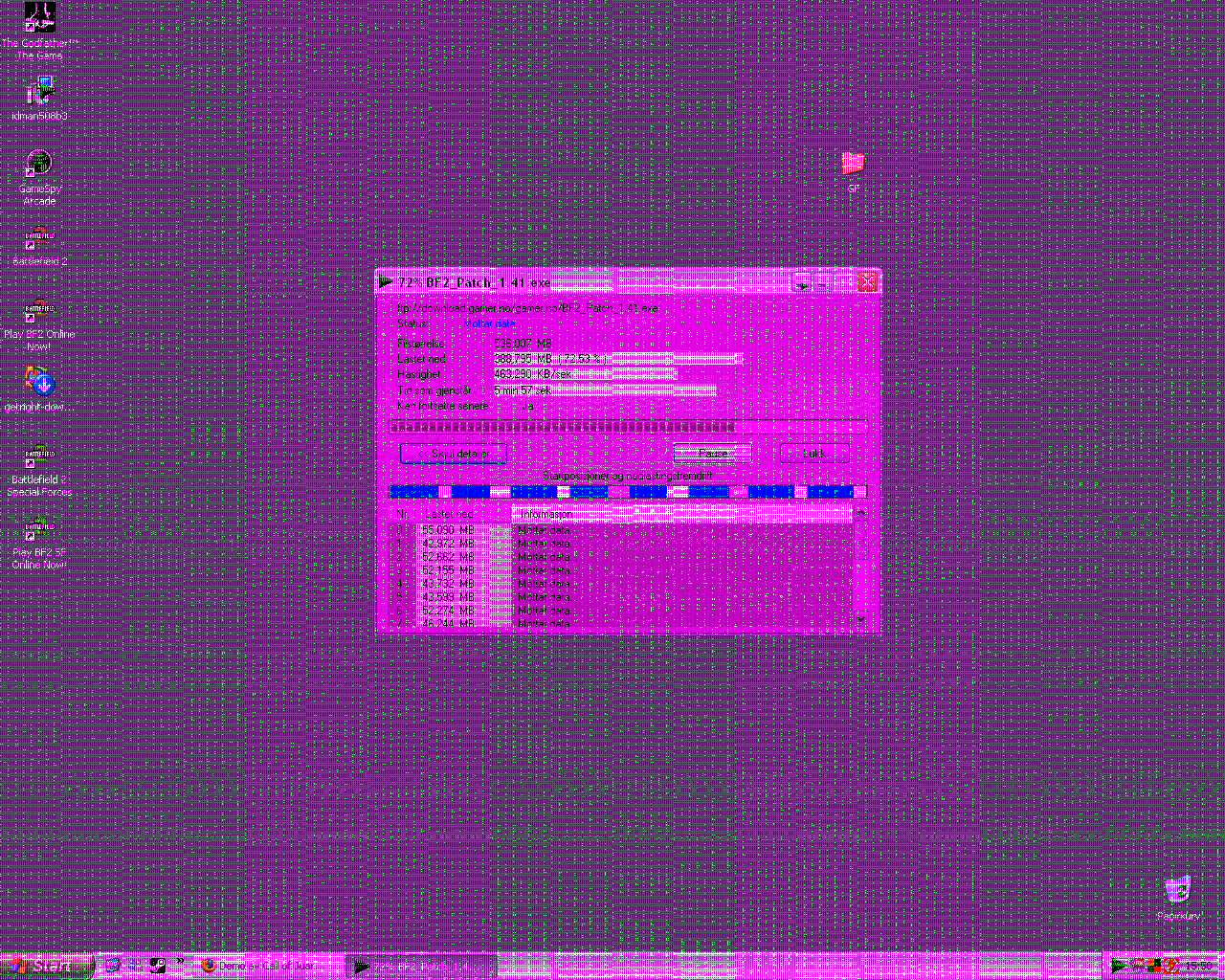
Task: Select the Battlefield 2 desktop shortcut
Action: click(x=39, y=244)
